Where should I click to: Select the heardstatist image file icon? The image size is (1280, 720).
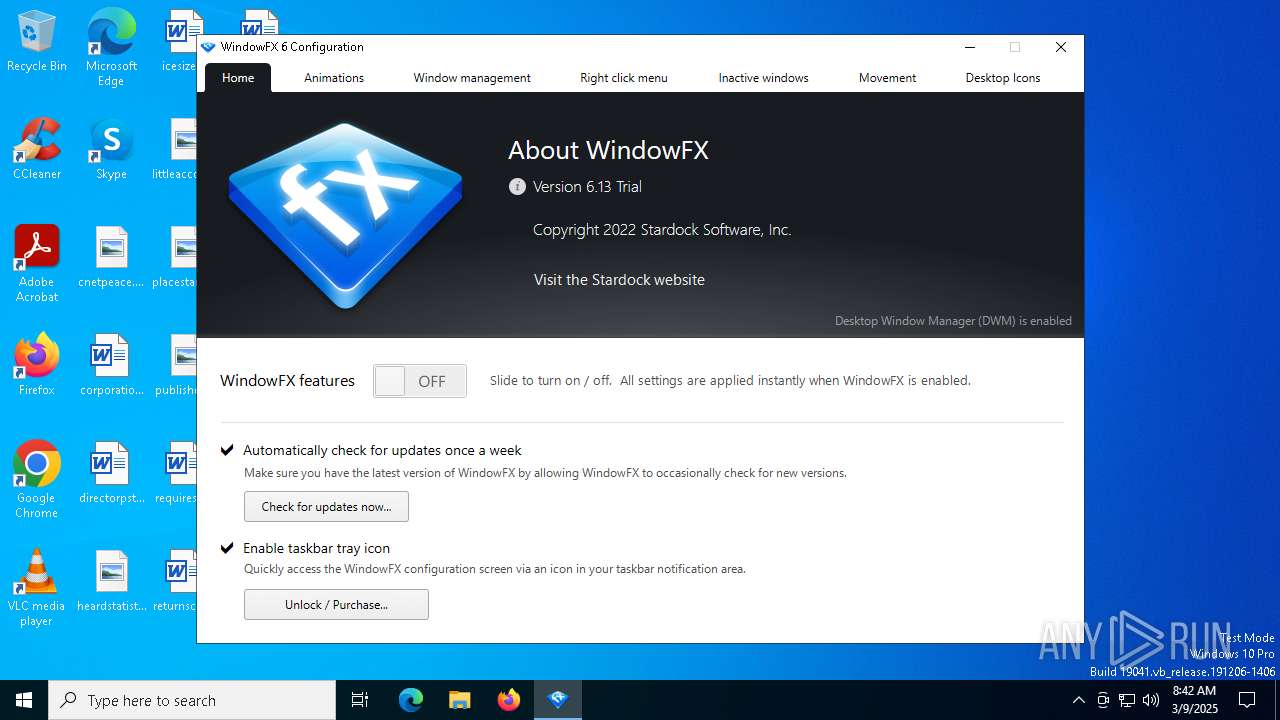[111, 582]
